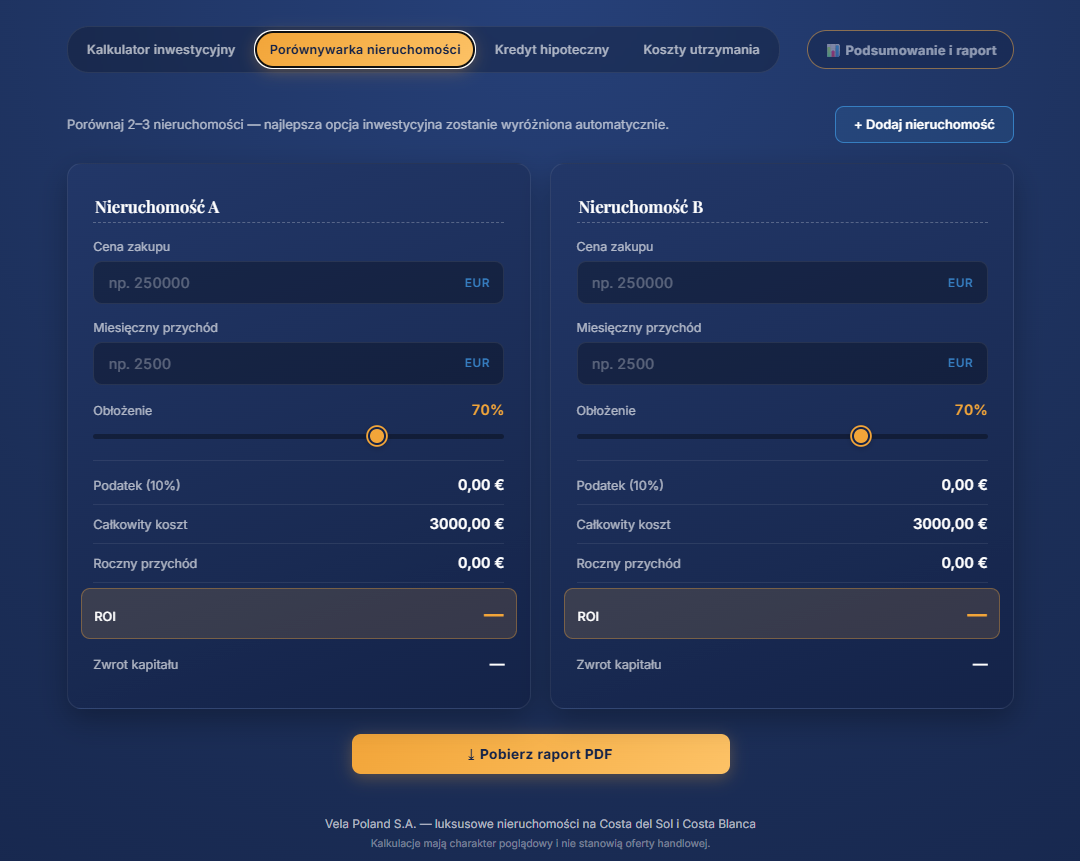1080x861 pixels.
Task: Click the Nieruchomość B heading
Action: [x=641, y=207]
